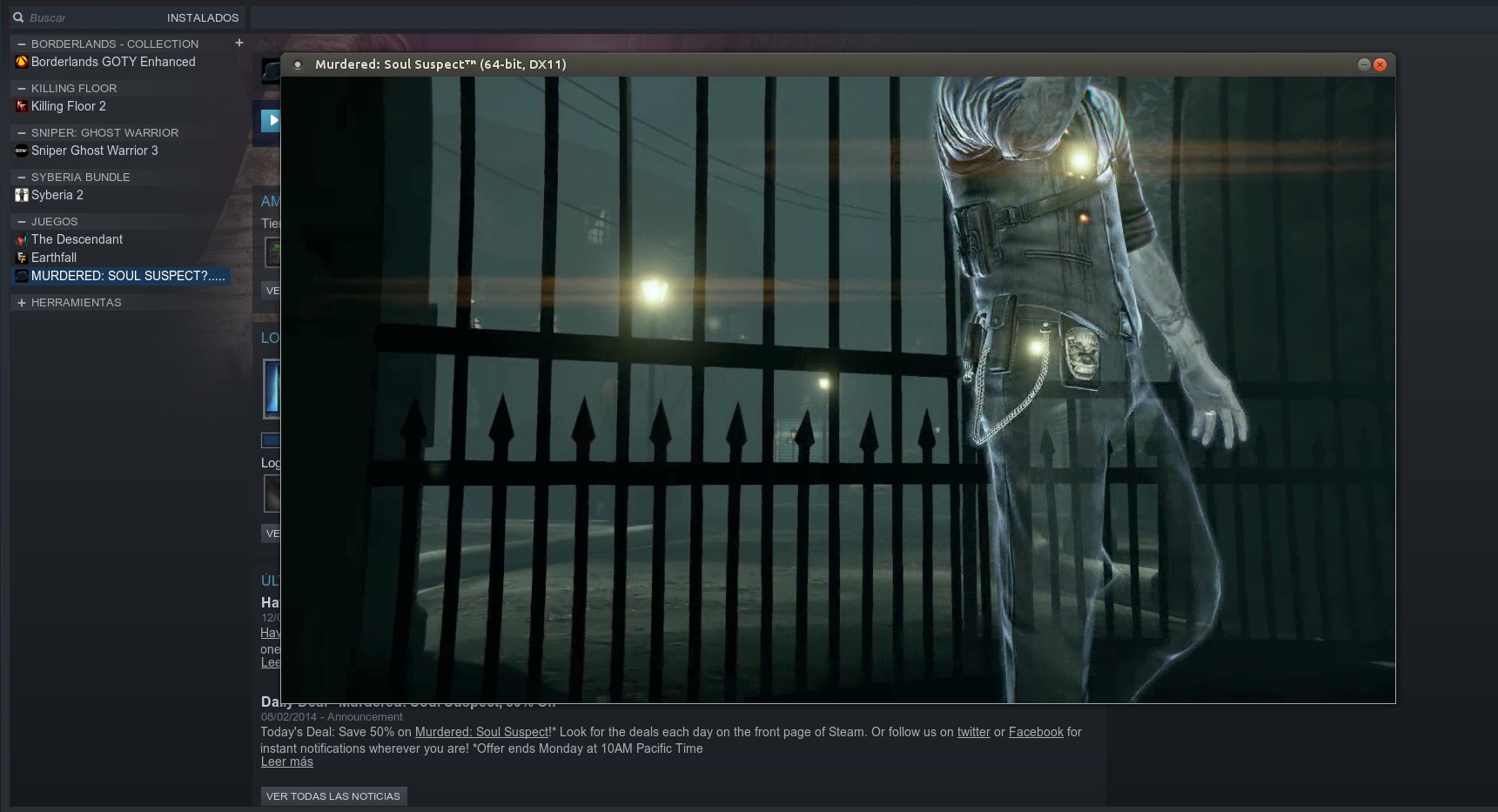Select Earthfall in library list
This screenshot has height=812, width=1498.
click(x=54, y=258)
